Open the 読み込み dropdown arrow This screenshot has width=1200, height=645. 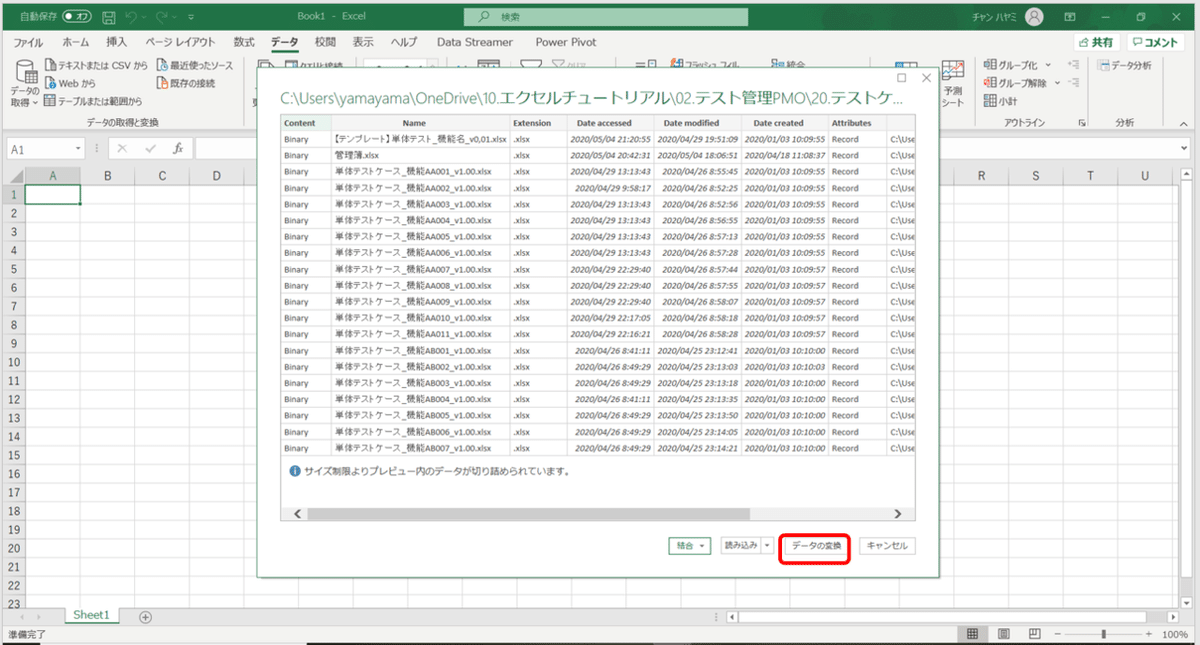767,546
